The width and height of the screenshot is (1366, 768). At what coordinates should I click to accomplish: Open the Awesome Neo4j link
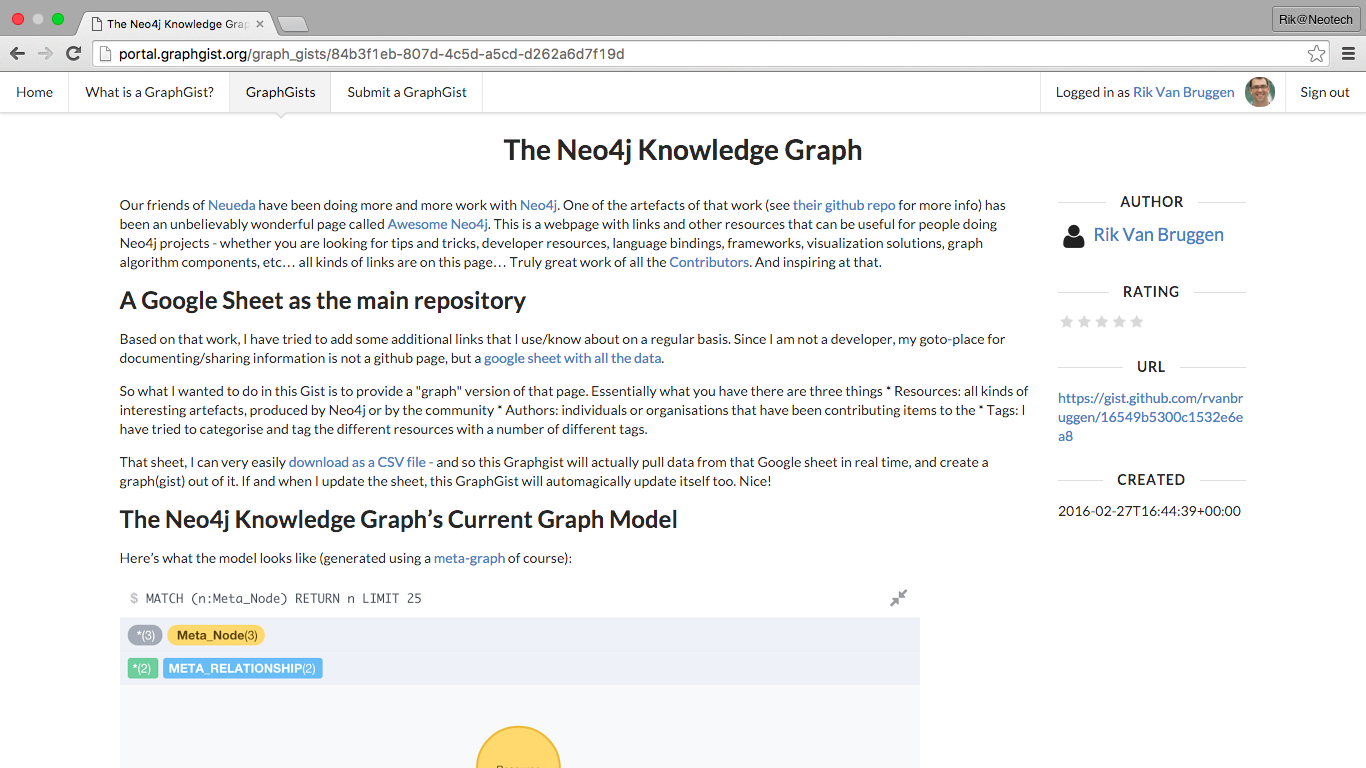click(438, 224)
